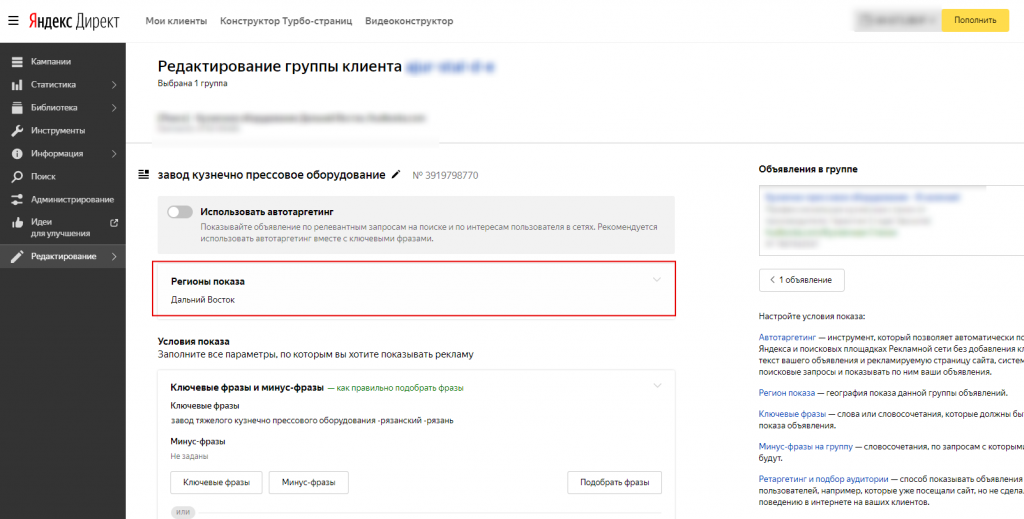Click the ad preview in Объявления в группе
The width and height of the screenshot is (1024, 519).
click(x=891, y=220)
